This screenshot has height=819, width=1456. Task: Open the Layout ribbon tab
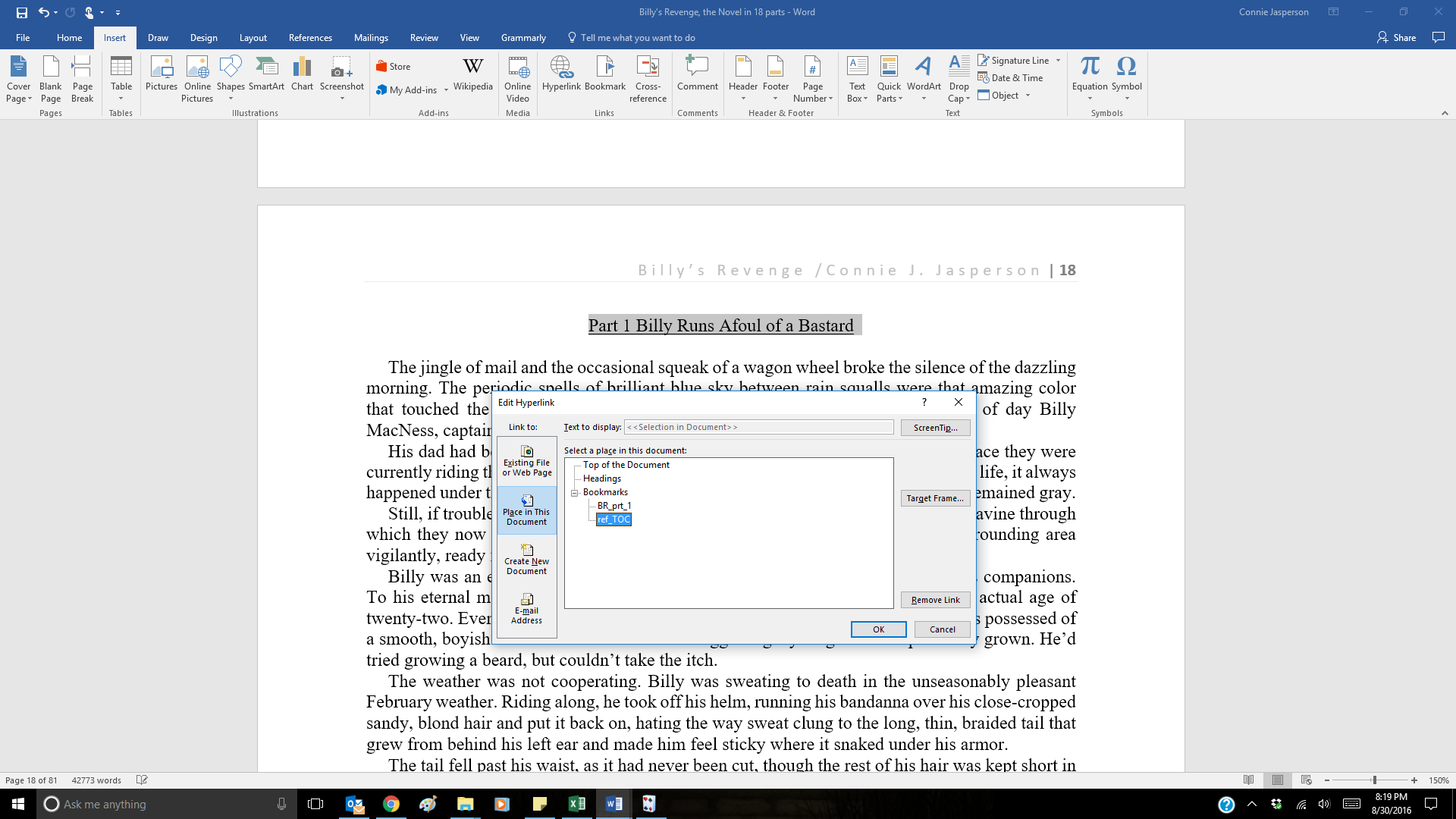coord(253,38)
